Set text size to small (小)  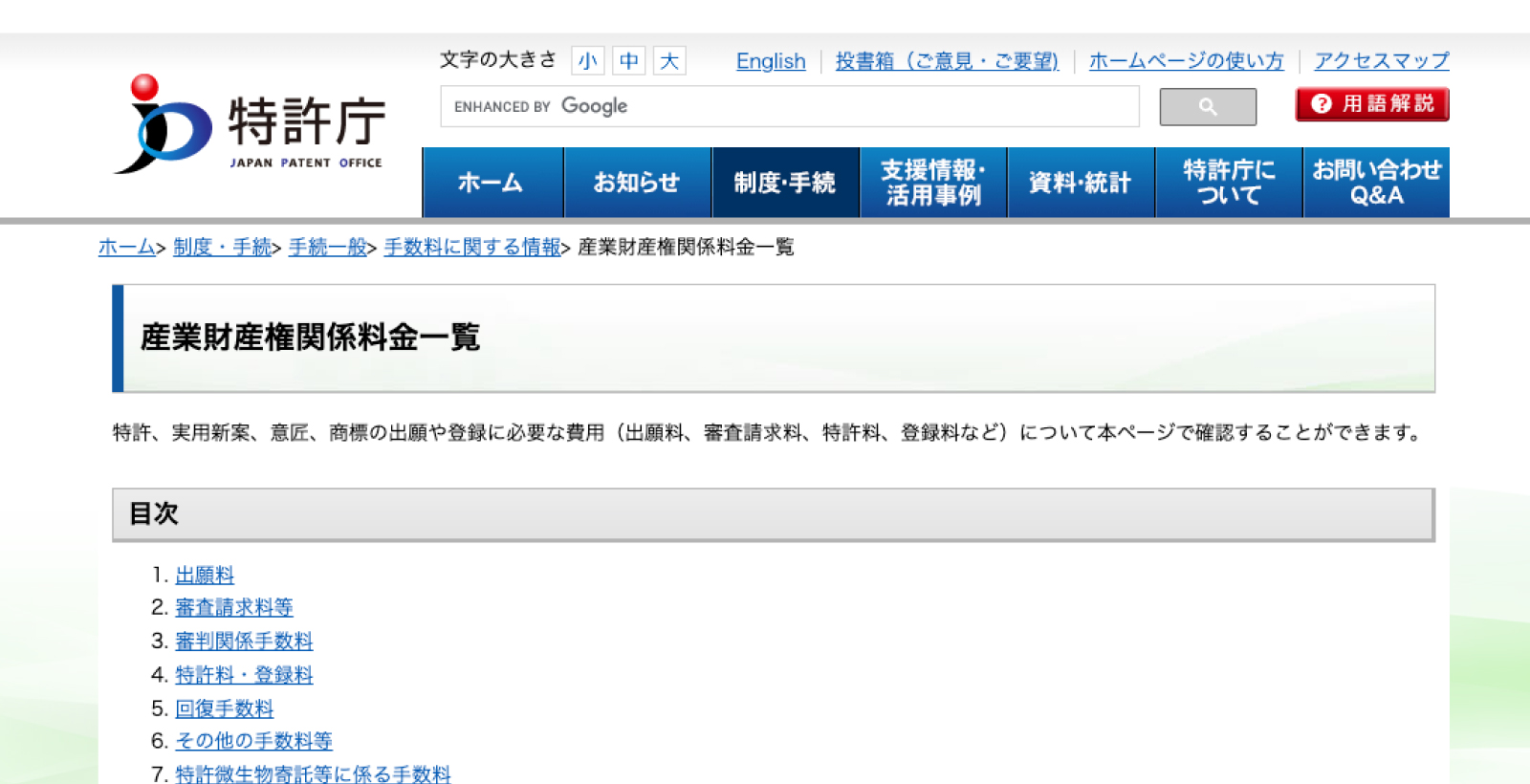587,61
